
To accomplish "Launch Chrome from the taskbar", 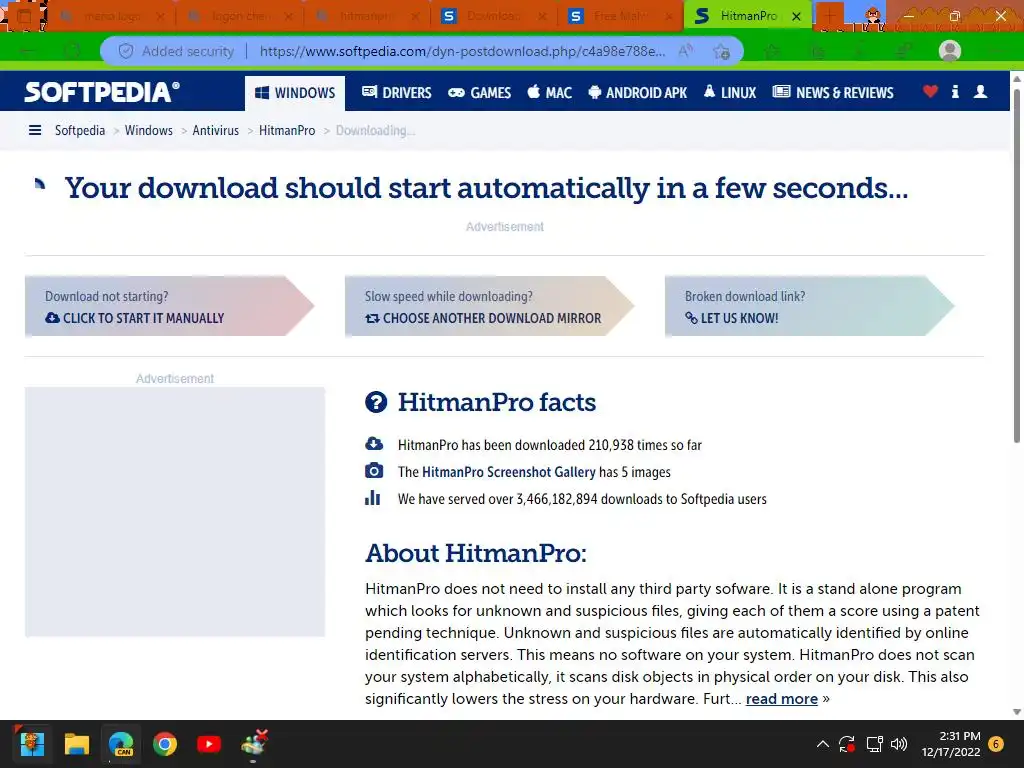I will pyautogui.click(x=165, y=744).
